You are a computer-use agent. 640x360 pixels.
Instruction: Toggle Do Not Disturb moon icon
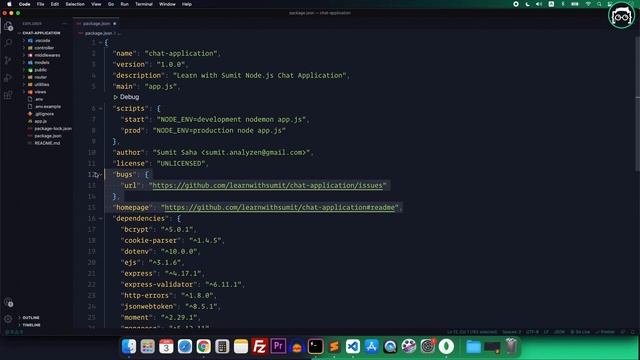528,4
